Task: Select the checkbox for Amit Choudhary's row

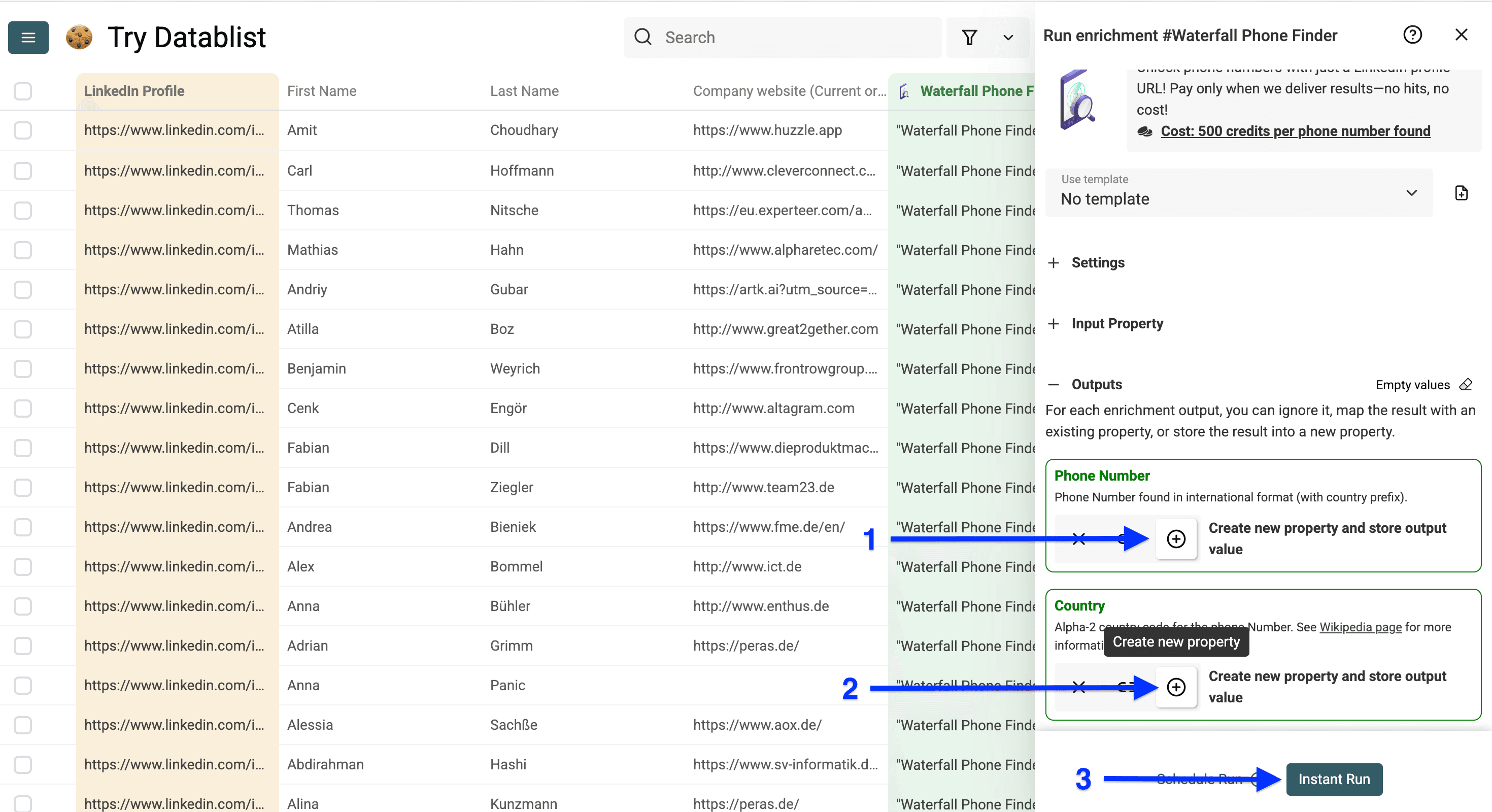Action: 23,130
